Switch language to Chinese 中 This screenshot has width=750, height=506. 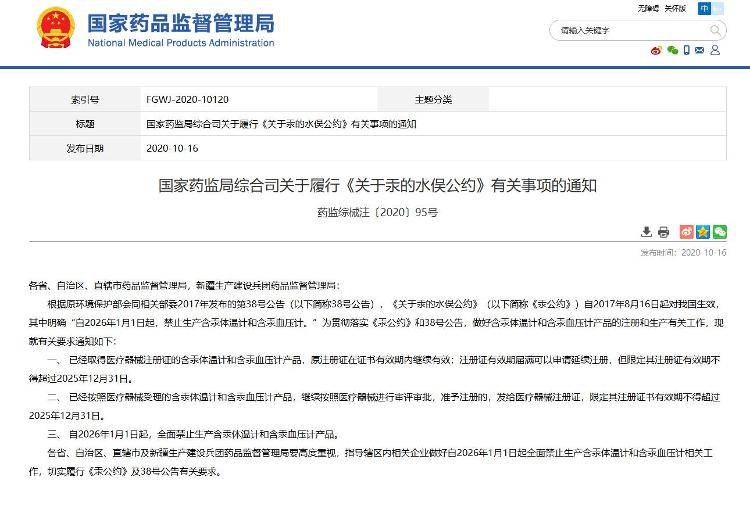705,9
